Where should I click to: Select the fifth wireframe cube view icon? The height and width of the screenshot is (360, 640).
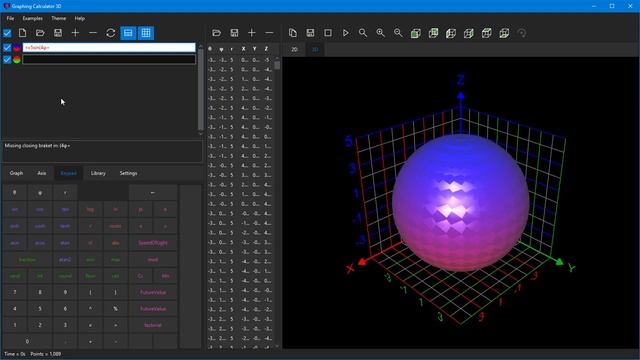(487, 33)
